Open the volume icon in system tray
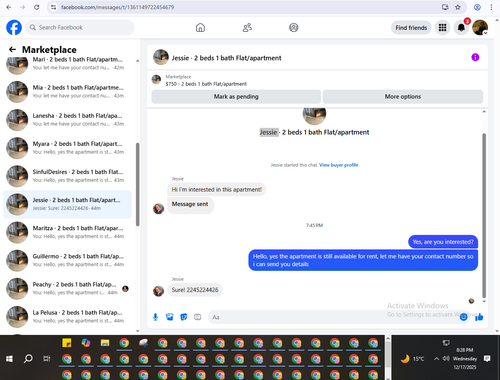The image size is (500, 380). tap(446, 359)
